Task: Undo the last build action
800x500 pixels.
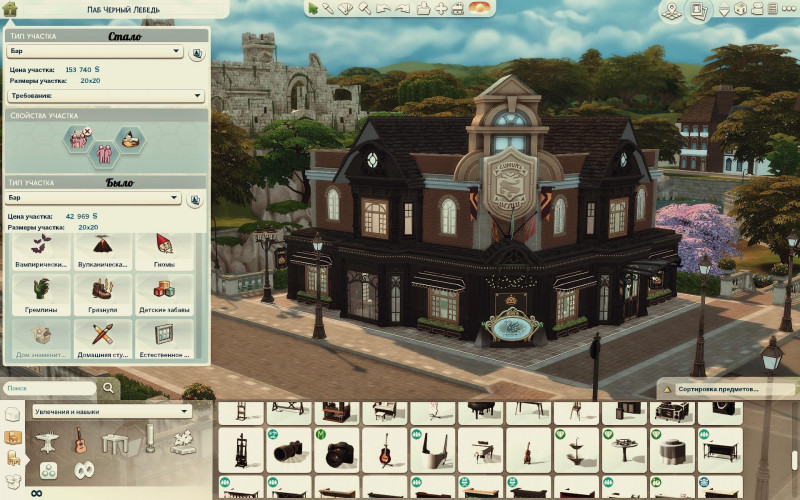Action: [x=383, y=8]
